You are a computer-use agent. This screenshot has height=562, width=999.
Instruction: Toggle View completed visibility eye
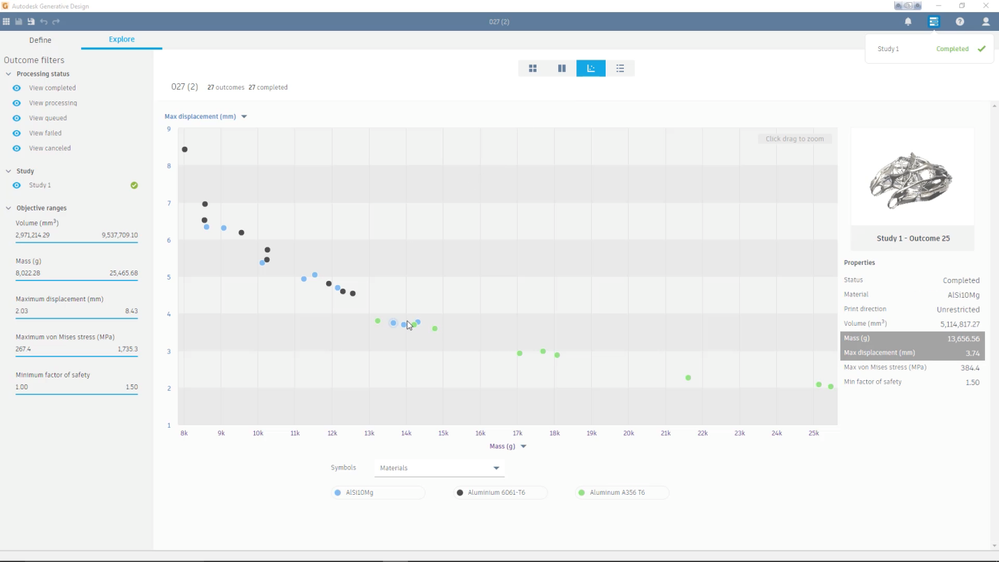[x=17, y=88]
